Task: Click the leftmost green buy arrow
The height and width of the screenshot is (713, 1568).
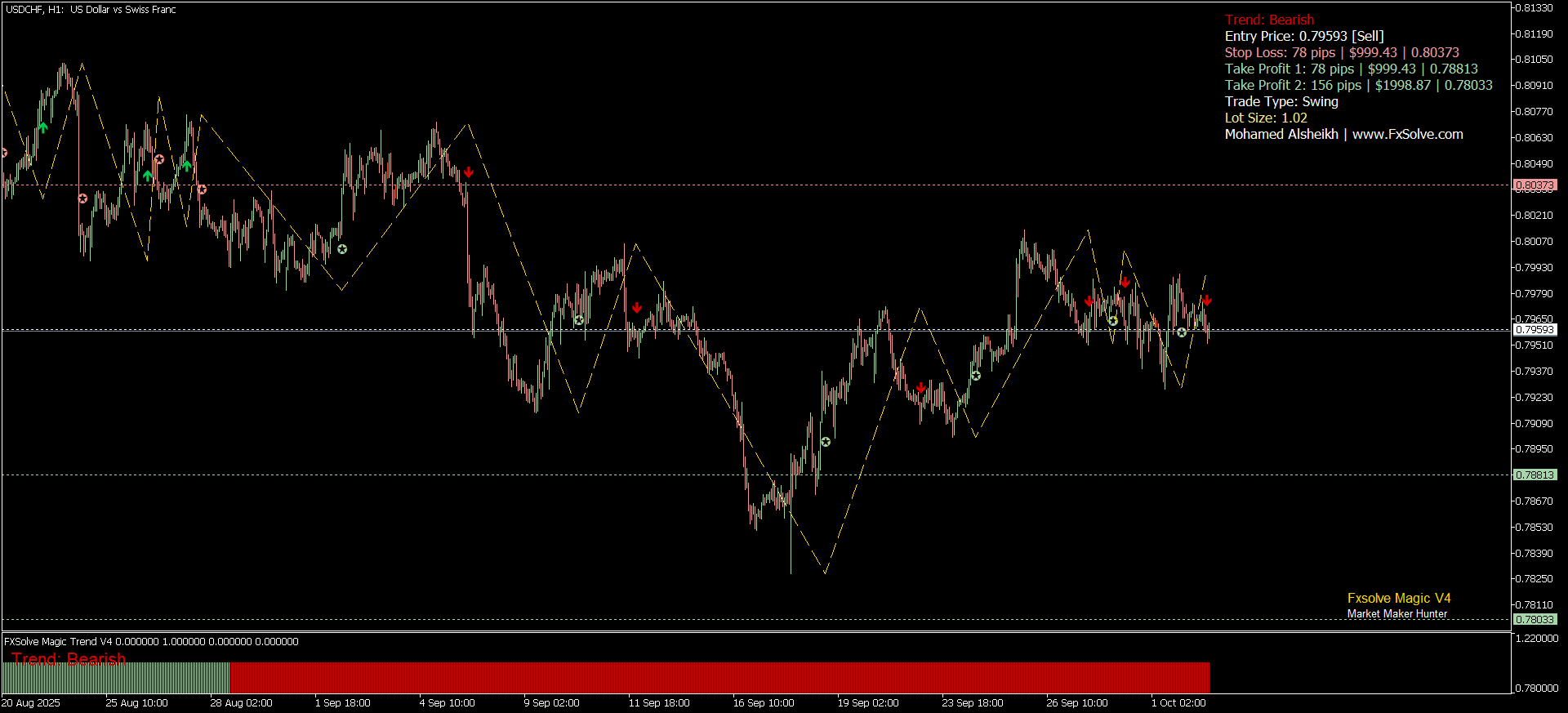Action: click(43, 127)
